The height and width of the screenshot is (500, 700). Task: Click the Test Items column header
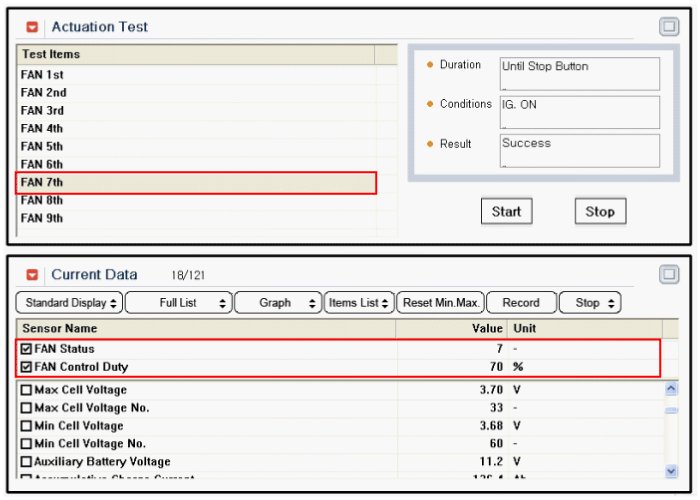[x=196, y=54]
